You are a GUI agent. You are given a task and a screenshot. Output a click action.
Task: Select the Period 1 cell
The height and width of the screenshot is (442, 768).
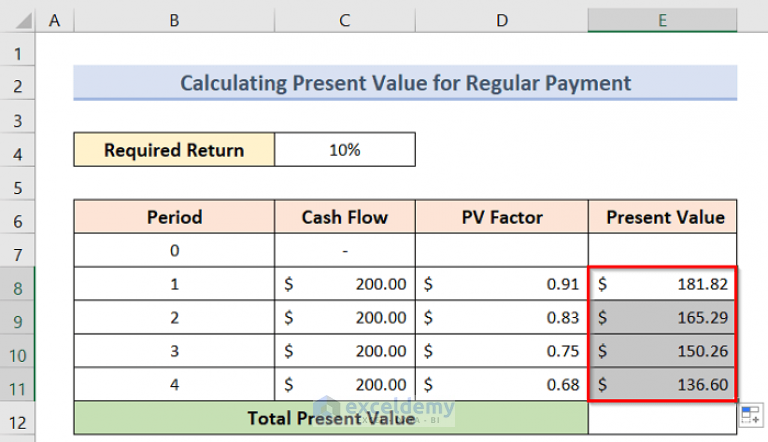[174, 284]
